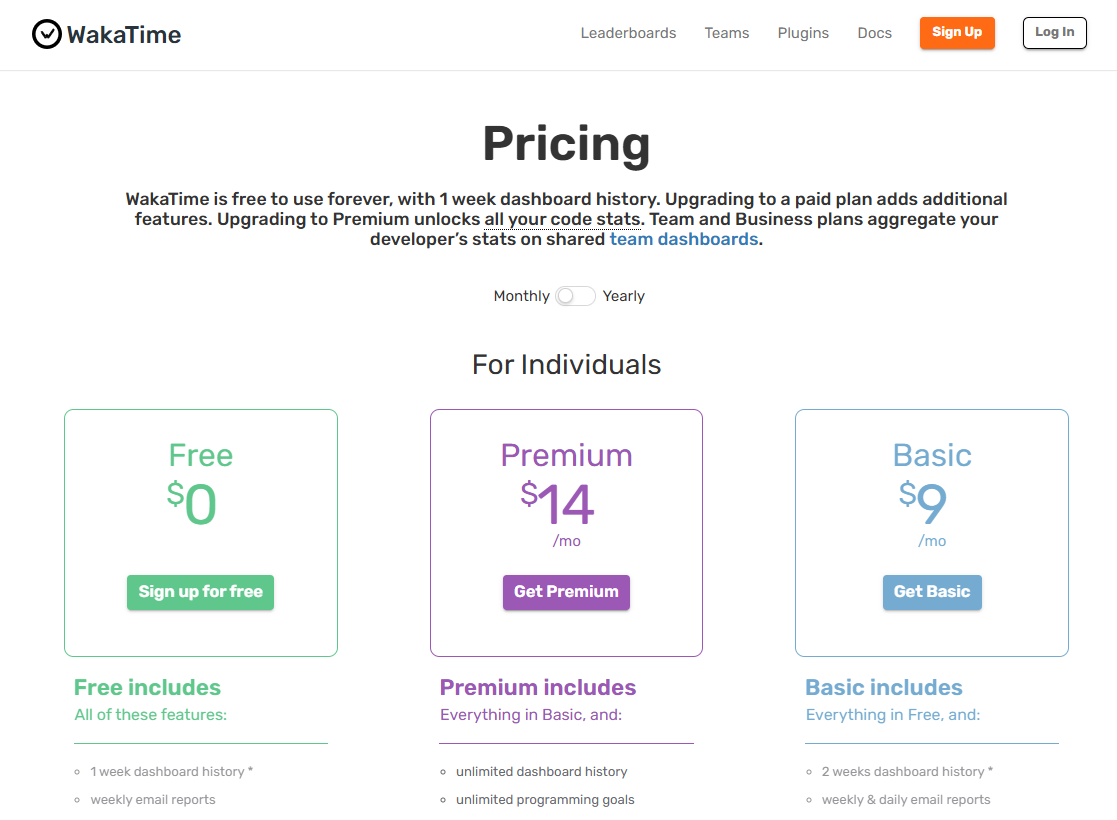Image resolution: width=1117 pixels, height=820 pixels.
Task: Click the Get Premium purple button
Action: click(566, 592)
